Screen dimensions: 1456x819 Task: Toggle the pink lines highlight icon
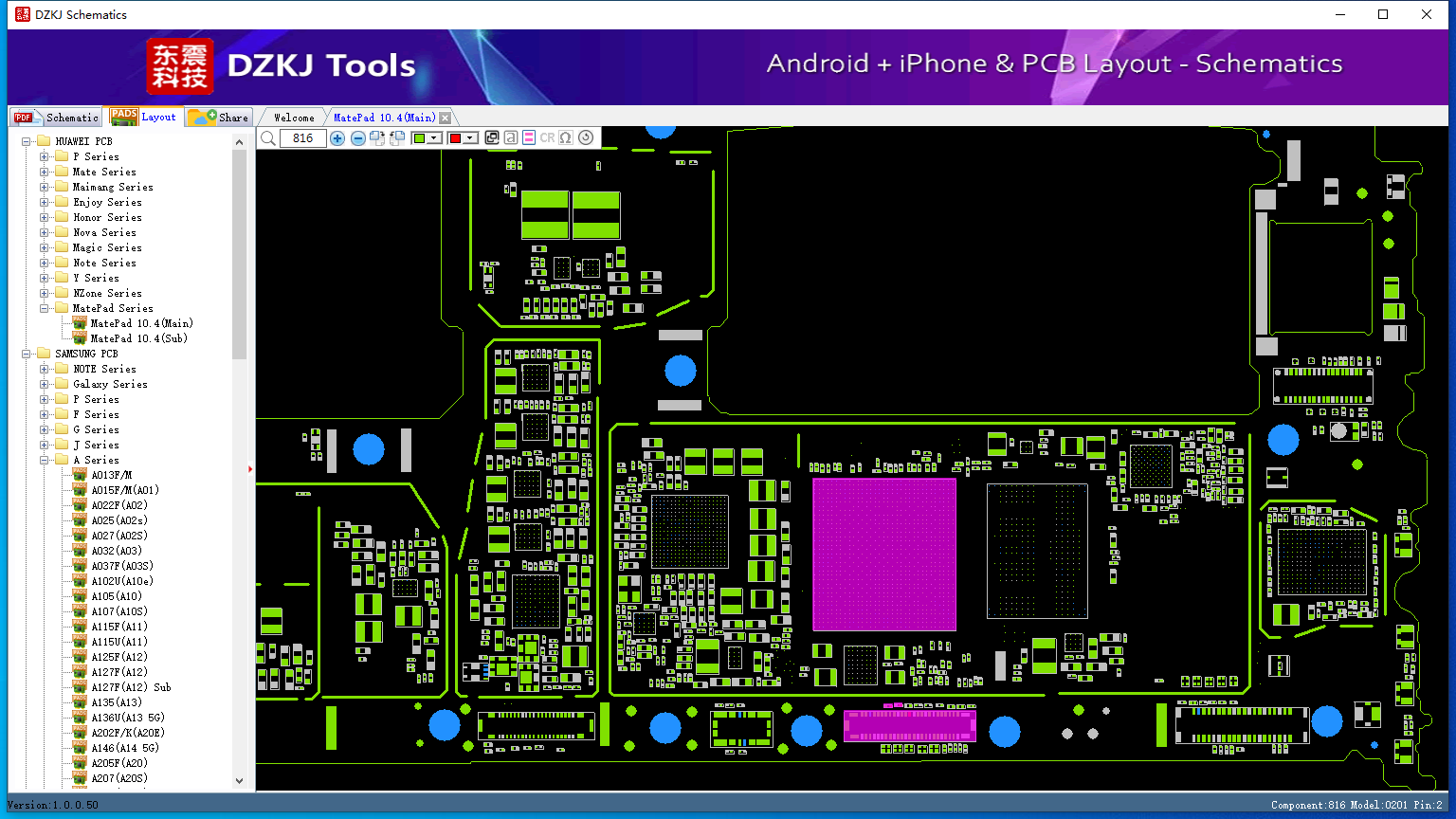[x=529, y=137]
